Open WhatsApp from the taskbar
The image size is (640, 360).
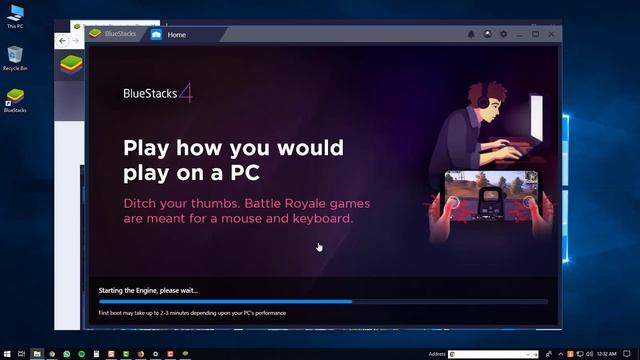pyautogui.click(x=67, y=354)
